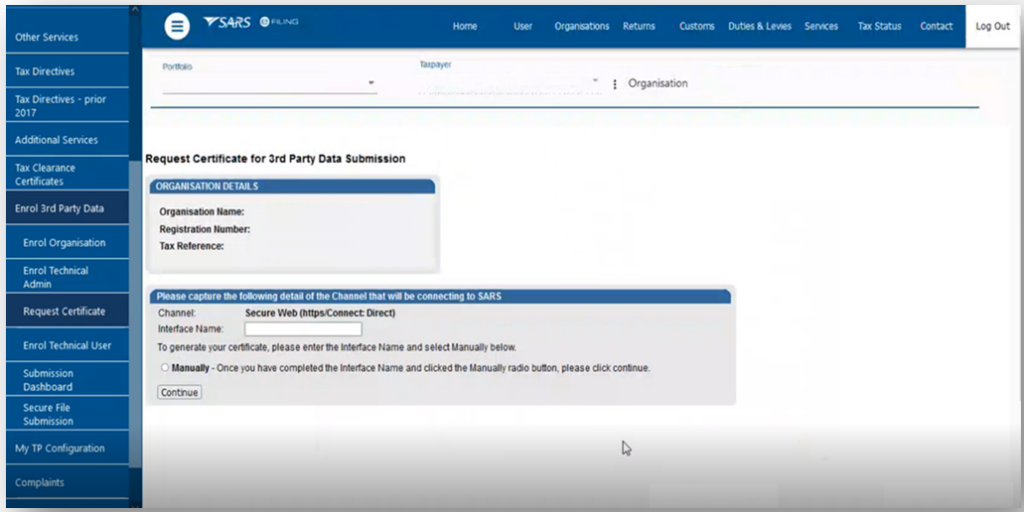Open Tax Directives in the sidebar

click(67, 71)
